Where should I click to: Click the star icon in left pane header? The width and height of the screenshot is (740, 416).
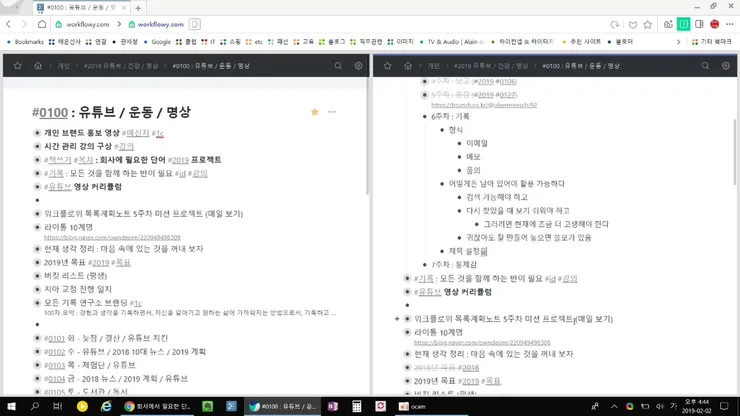pyautogui.click(x=17, y=66)
